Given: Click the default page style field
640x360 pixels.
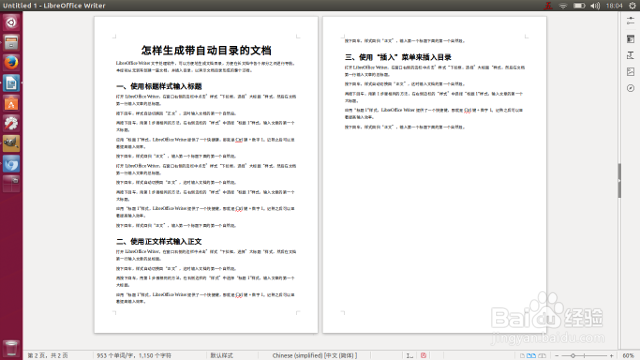Looking at the screenshot, I should click(222, 356).
